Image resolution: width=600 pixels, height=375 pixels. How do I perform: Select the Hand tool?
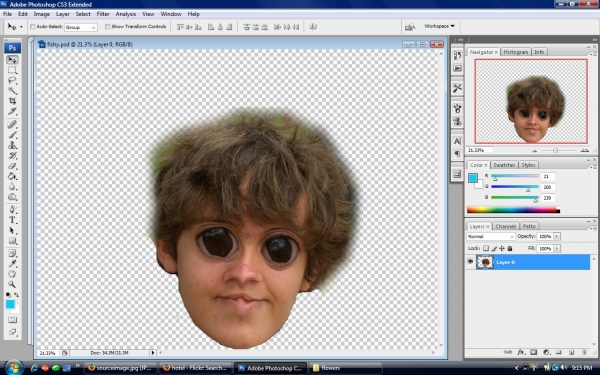click(12, 274)
